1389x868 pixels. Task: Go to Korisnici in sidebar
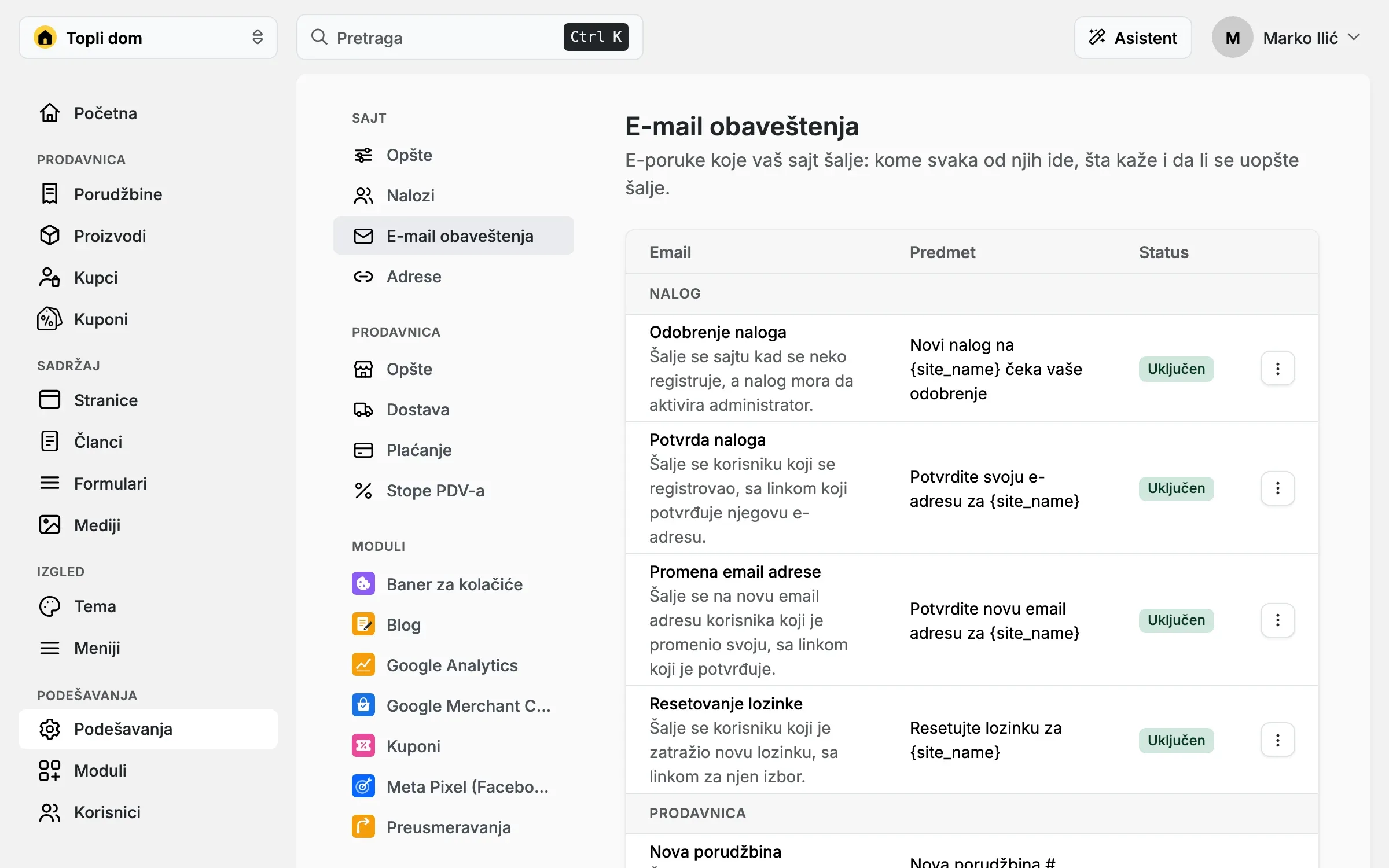point(148,812)
